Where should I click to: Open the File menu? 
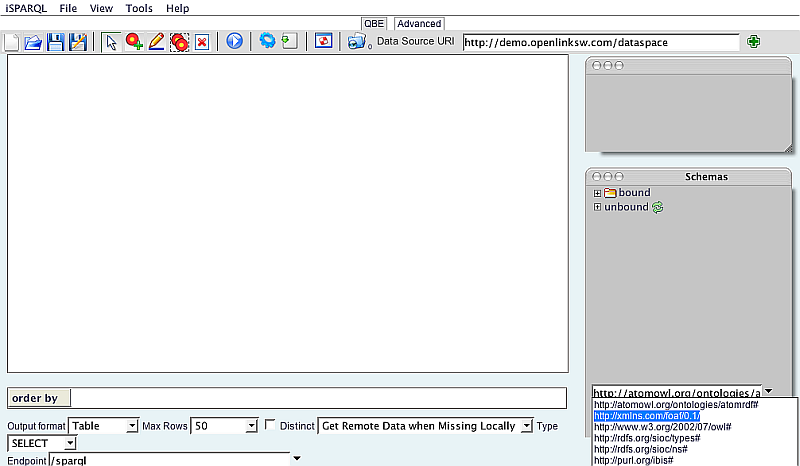click(x=68, y=8)
